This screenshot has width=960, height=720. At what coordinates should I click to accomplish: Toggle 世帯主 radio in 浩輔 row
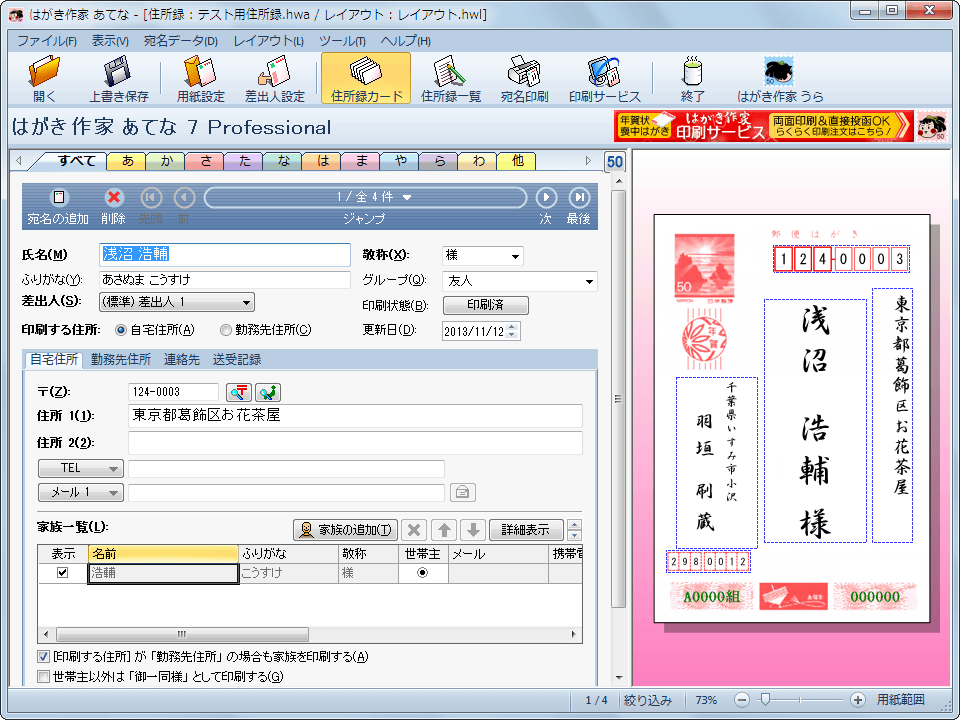(x=422, y=573)
